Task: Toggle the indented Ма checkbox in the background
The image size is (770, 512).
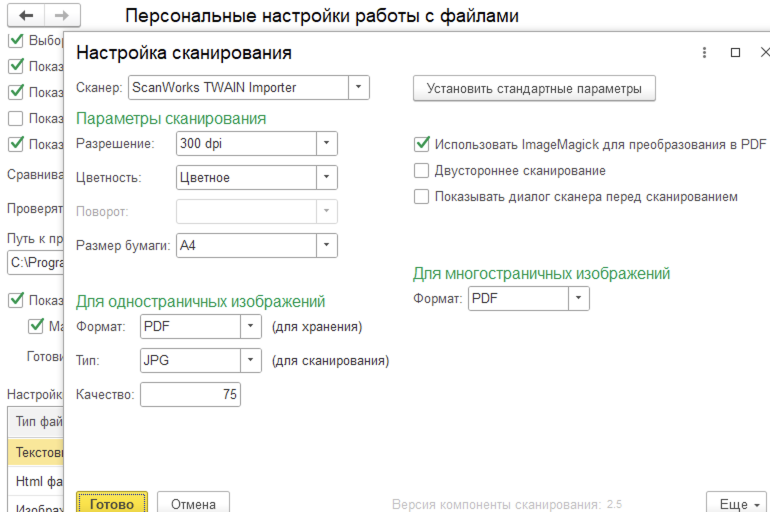Action: 36,326
